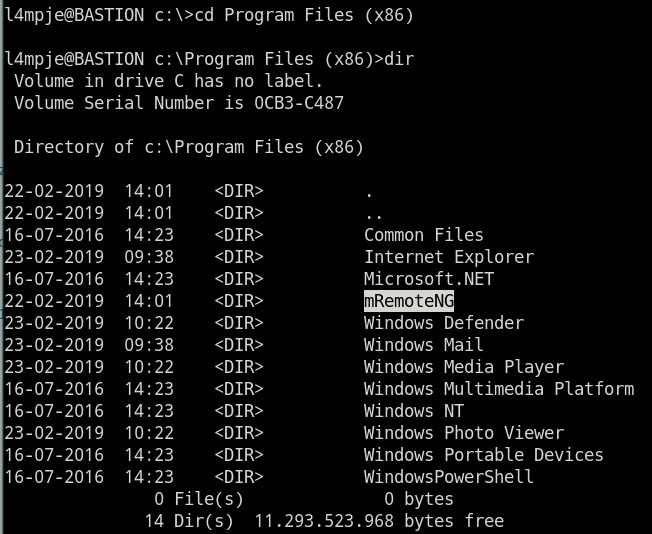Viewport: 652px width, 534px height.
Task: Click the Microsoft.NET folder name
Action: click(x=428, y=279)
